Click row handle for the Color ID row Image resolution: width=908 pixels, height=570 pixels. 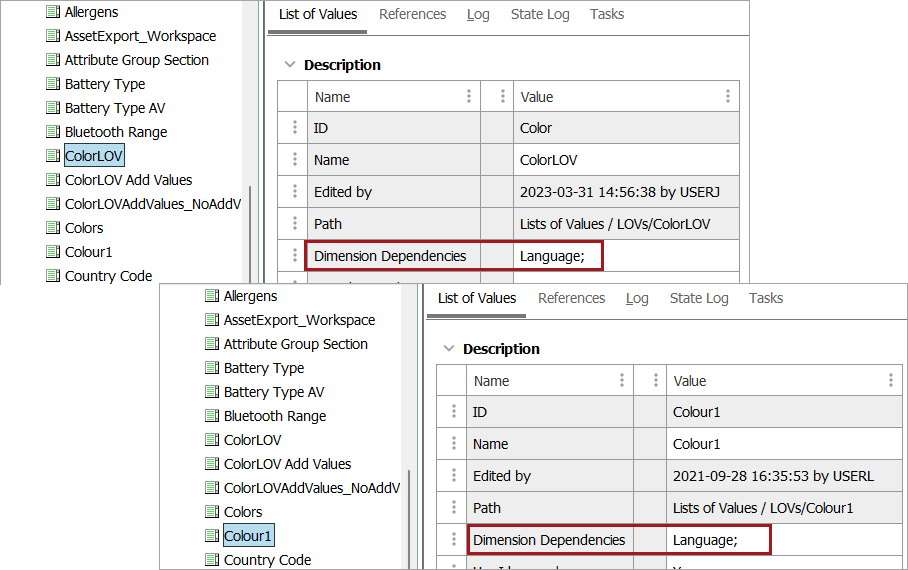point(295,128)
